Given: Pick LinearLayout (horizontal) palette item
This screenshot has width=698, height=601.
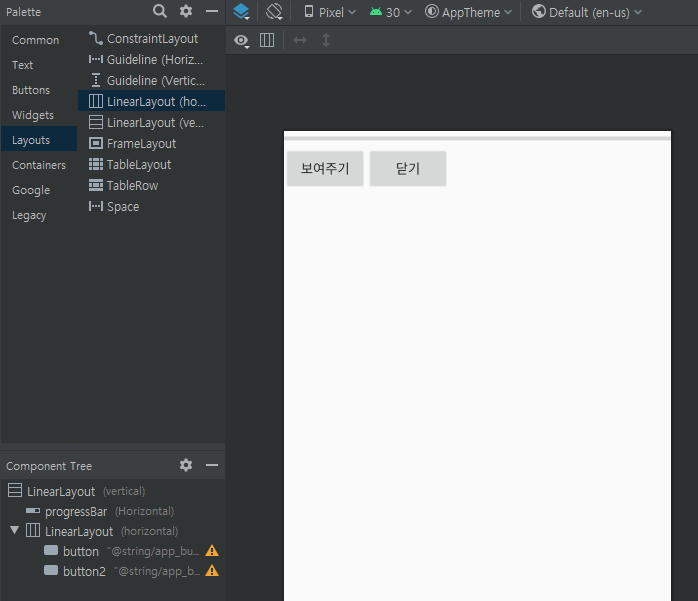Looking at the screenshot, I should [x=151, y=102].
